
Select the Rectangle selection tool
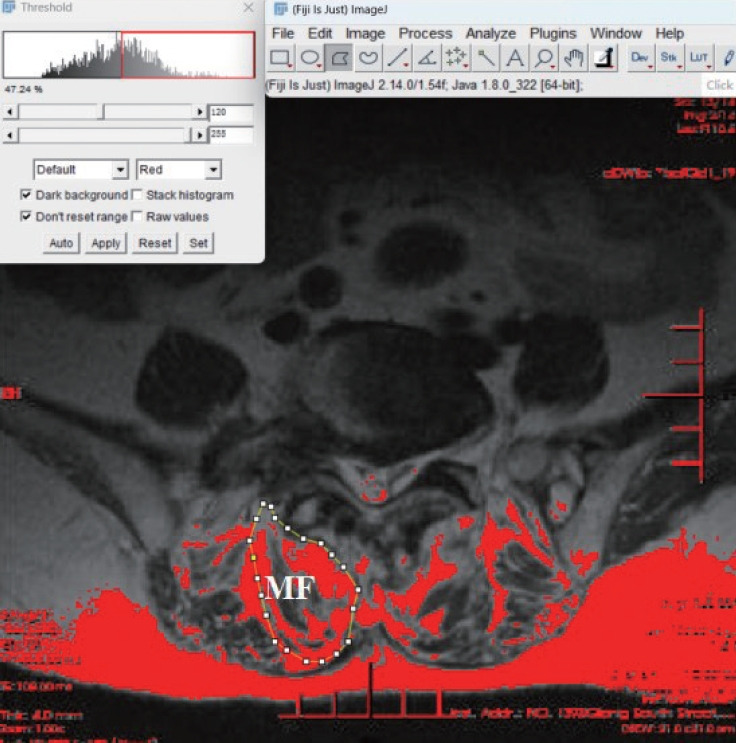(280, 58)
